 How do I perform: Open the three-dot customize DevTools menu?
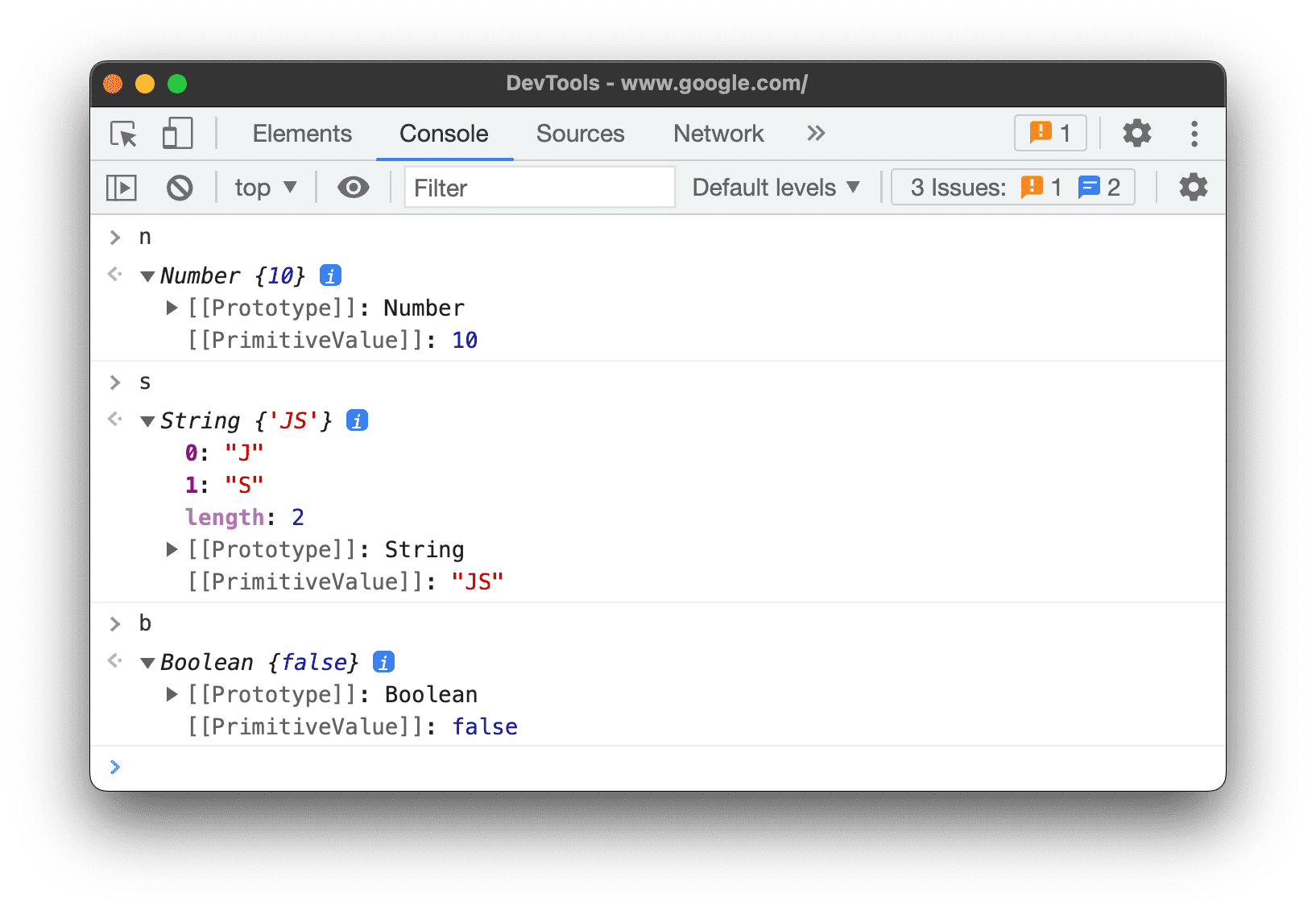[1194, 134]
